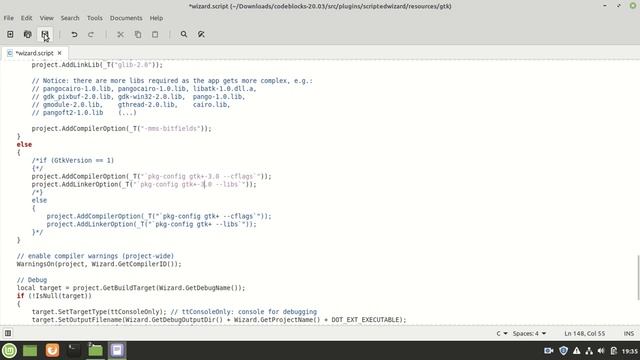Redo the last undone edit
The height and width of the screenshot is (360, 640).
[91, 34]
